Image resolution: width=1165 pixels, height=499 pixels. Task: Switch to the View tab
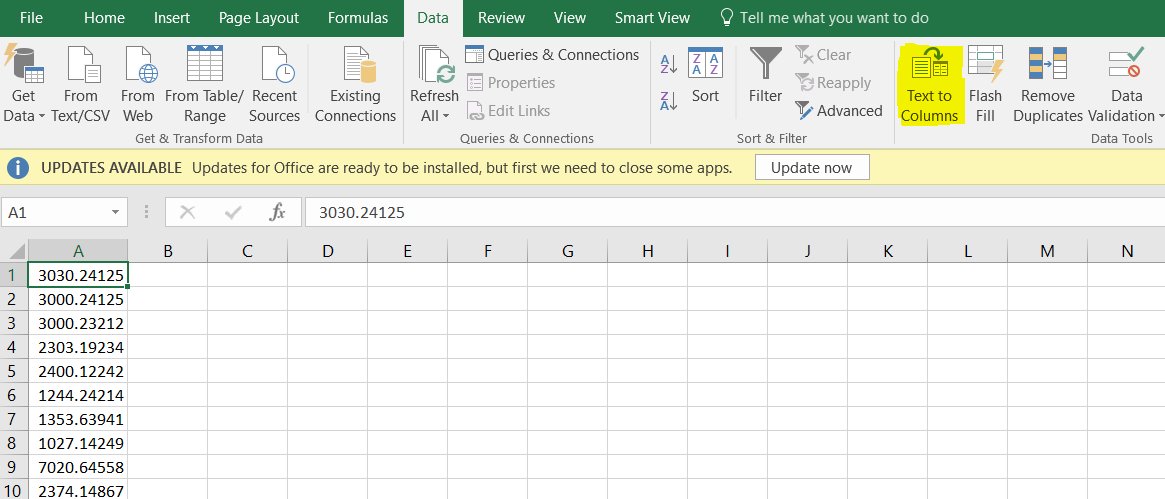pyautogui.click(x=570, y=18)
